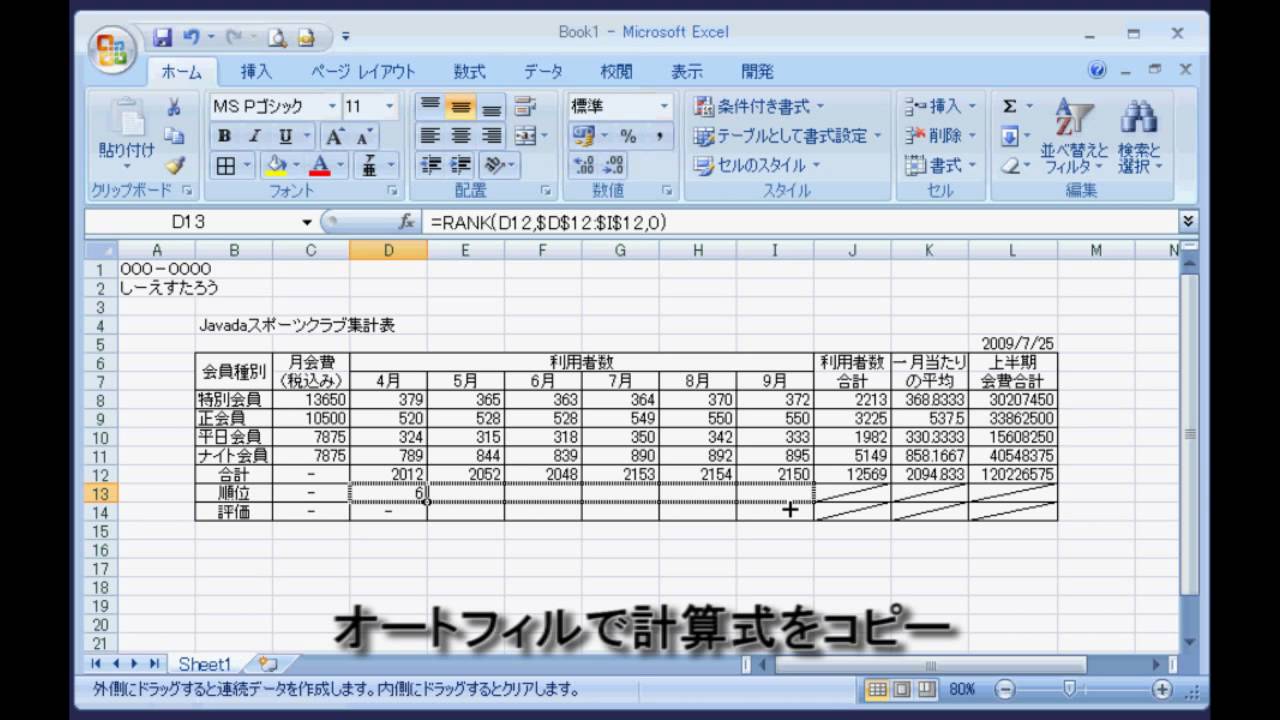
Task: Toggle left text alignment
Action: tap(430, 136)
